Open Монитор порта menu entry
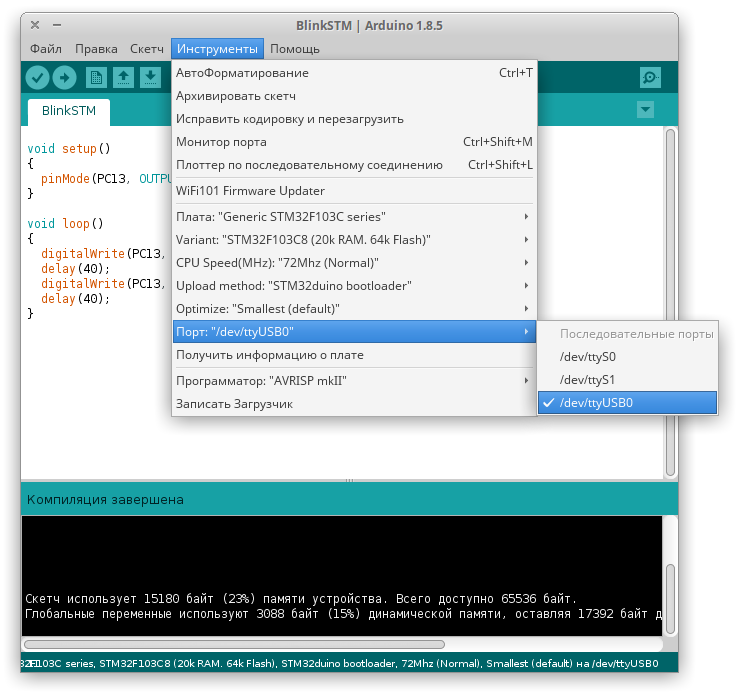Image resolution: width=740 pixels, height=695 pixels. tap(354, 142)
